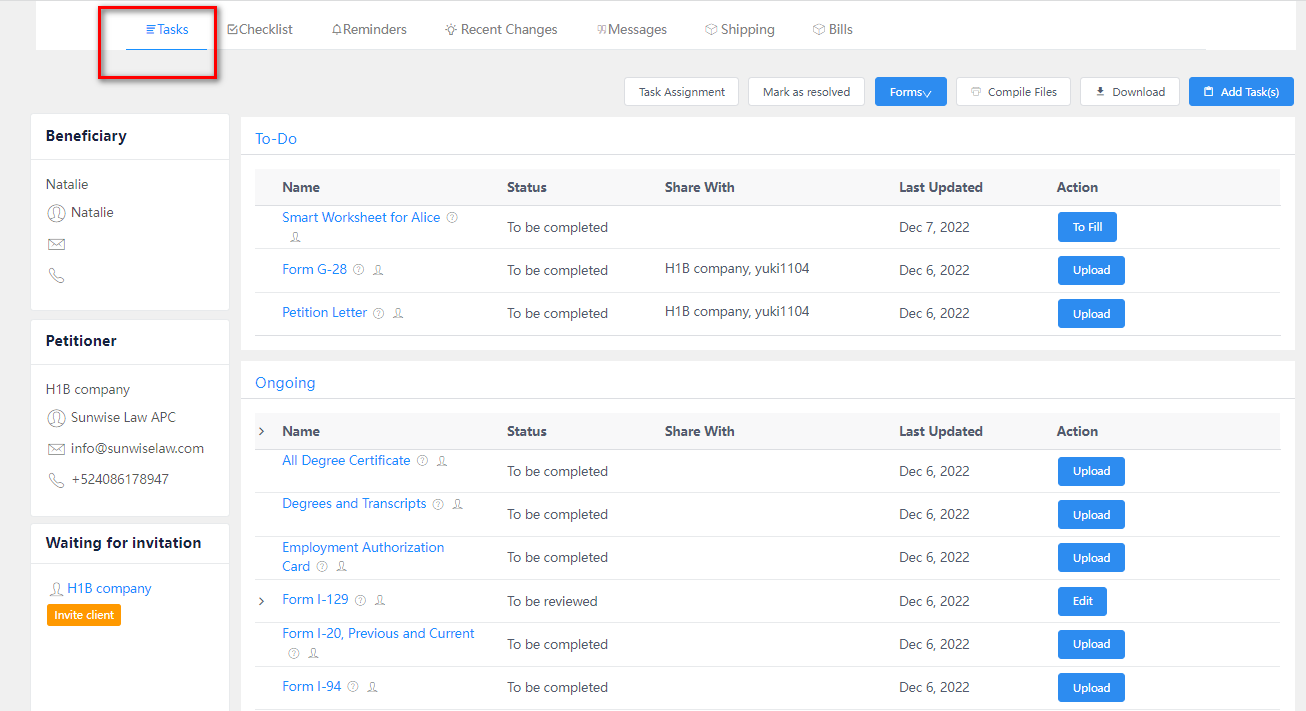Go to the Shipping tab
Viewport: 1306px width, 711px height.
click(739, 30)
